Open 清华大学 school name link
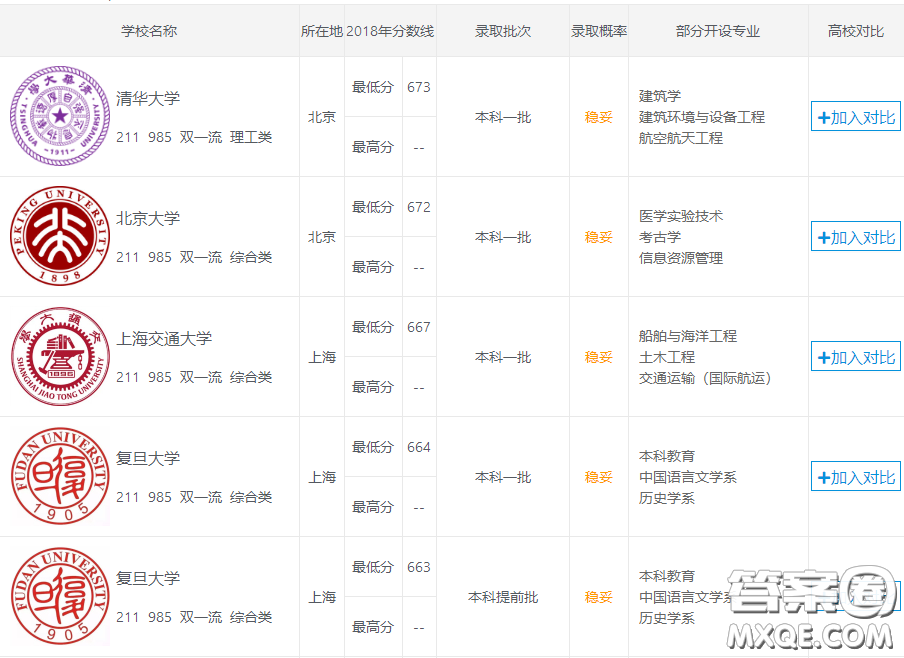 (x=148, y=99)
